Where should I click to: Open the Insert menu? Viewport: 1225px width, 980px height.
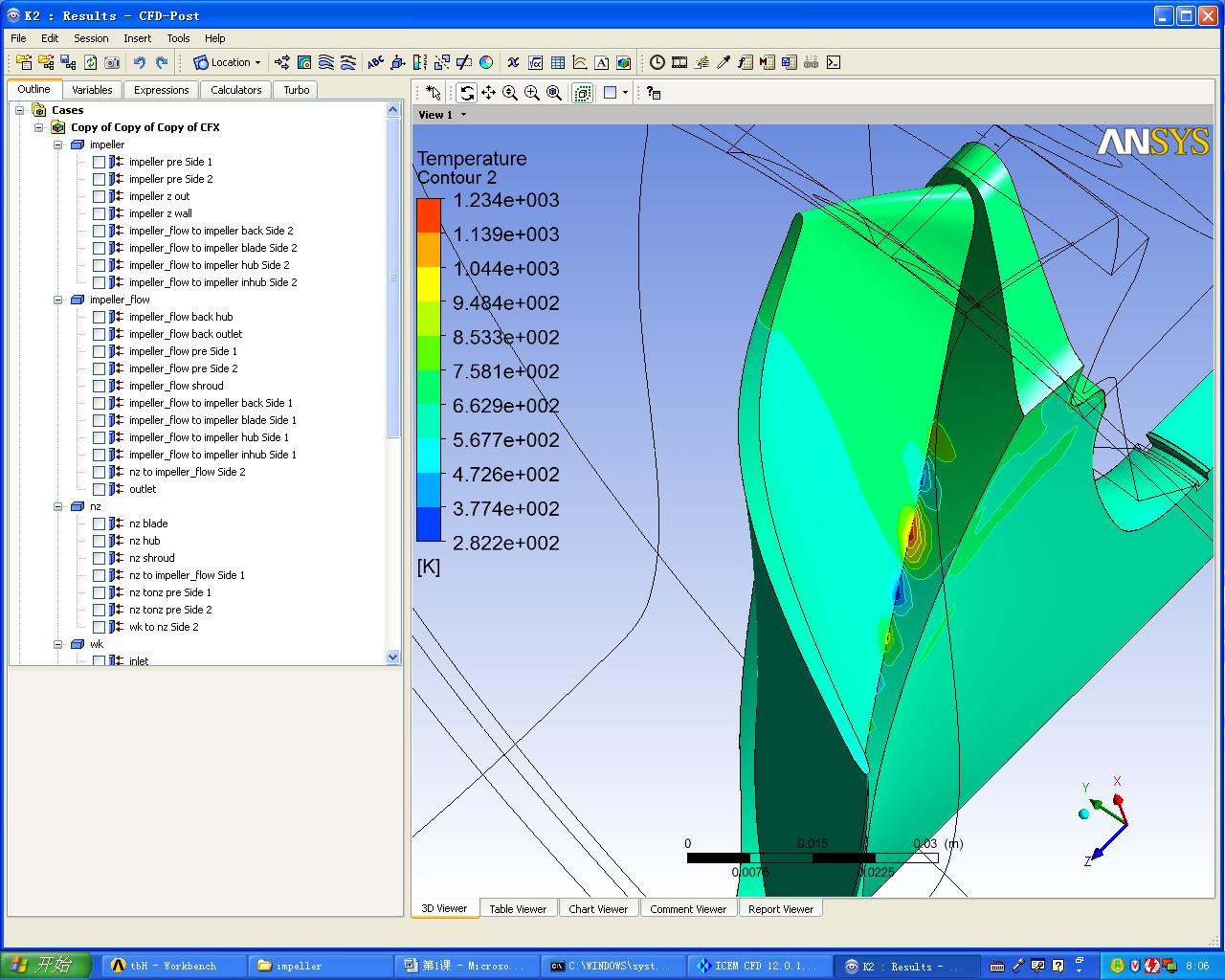pos(137,38)
